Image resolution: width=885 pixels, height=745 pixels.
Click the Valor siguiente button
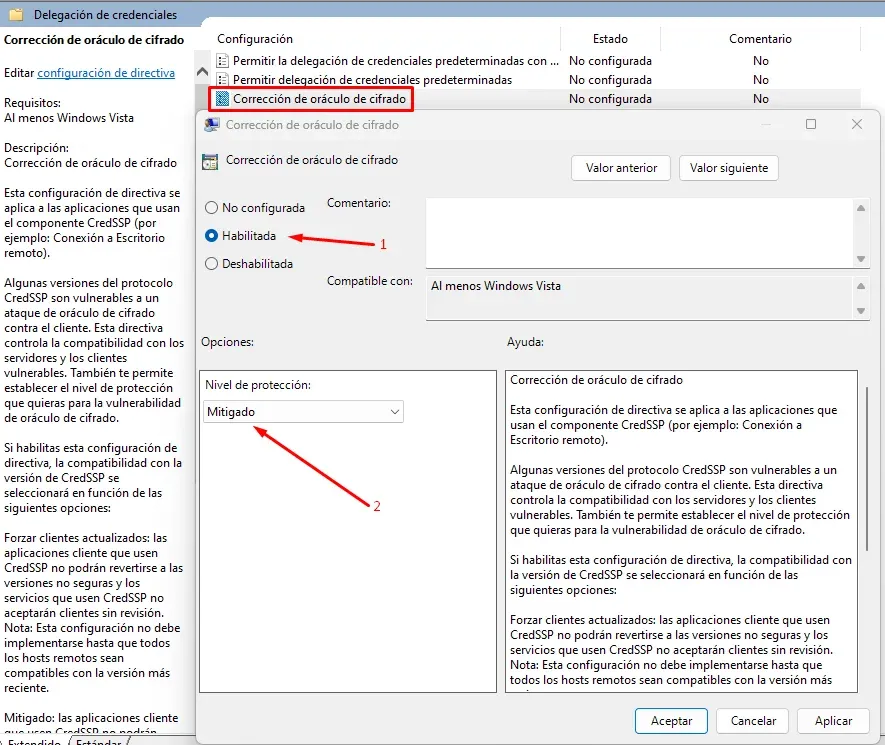(x=729, y=168)
